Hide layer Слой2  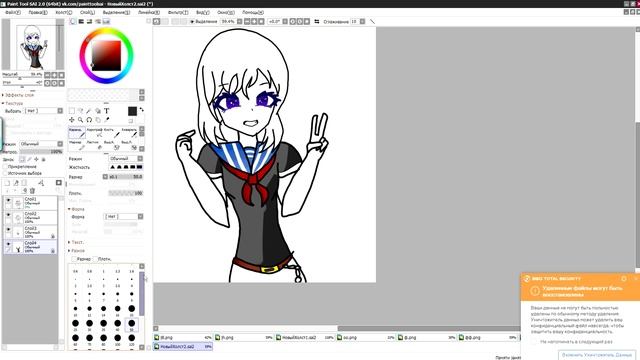pos(8,215)
